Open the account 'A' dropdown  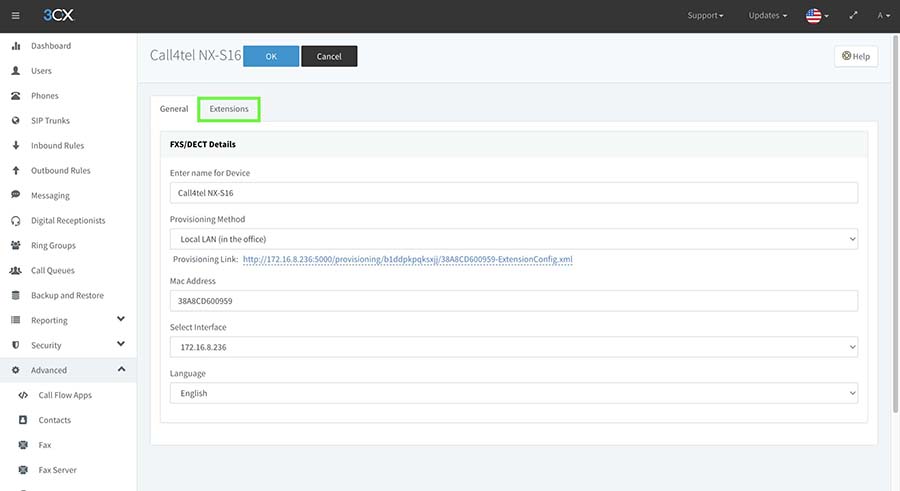[883, 16]
